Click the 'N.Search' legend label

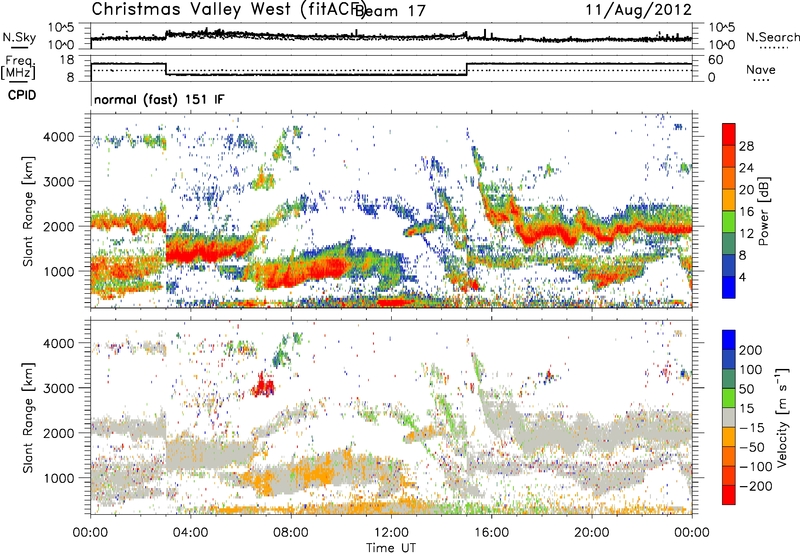click(772, 37)
